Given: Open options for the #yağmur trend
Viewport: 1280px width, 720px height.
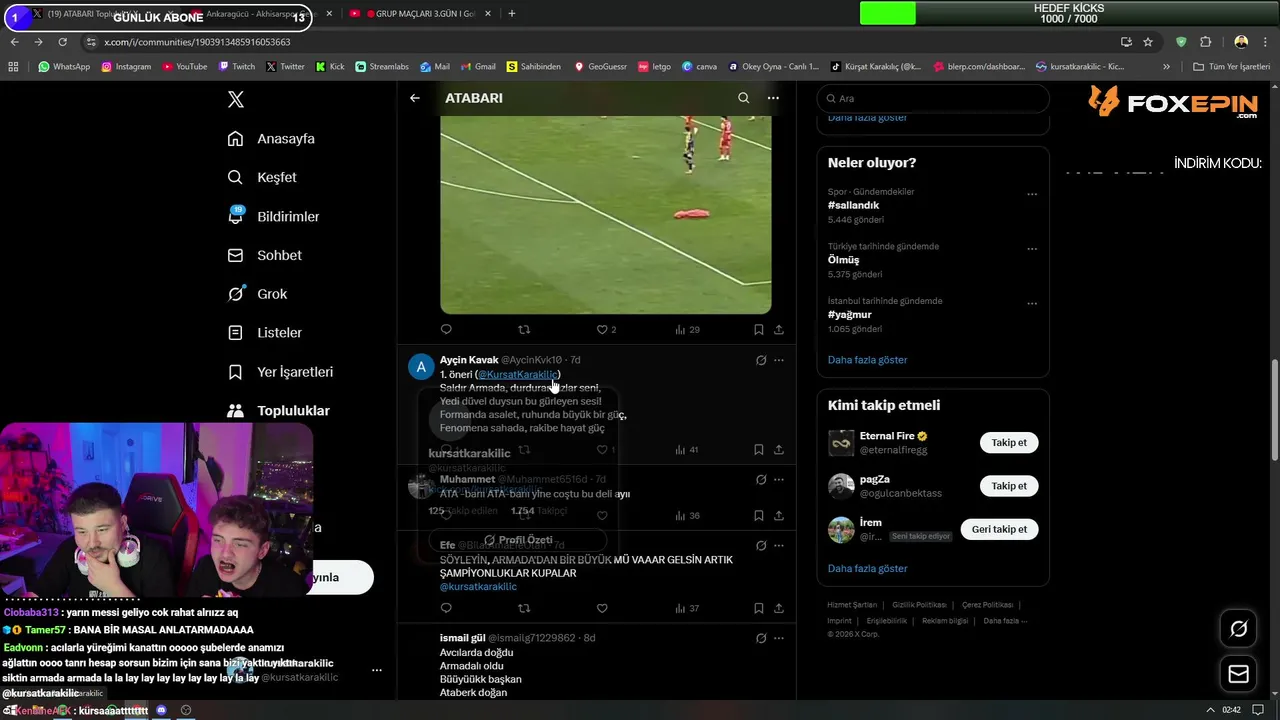Looking at the screenshot, I should tap(1032, 304).
